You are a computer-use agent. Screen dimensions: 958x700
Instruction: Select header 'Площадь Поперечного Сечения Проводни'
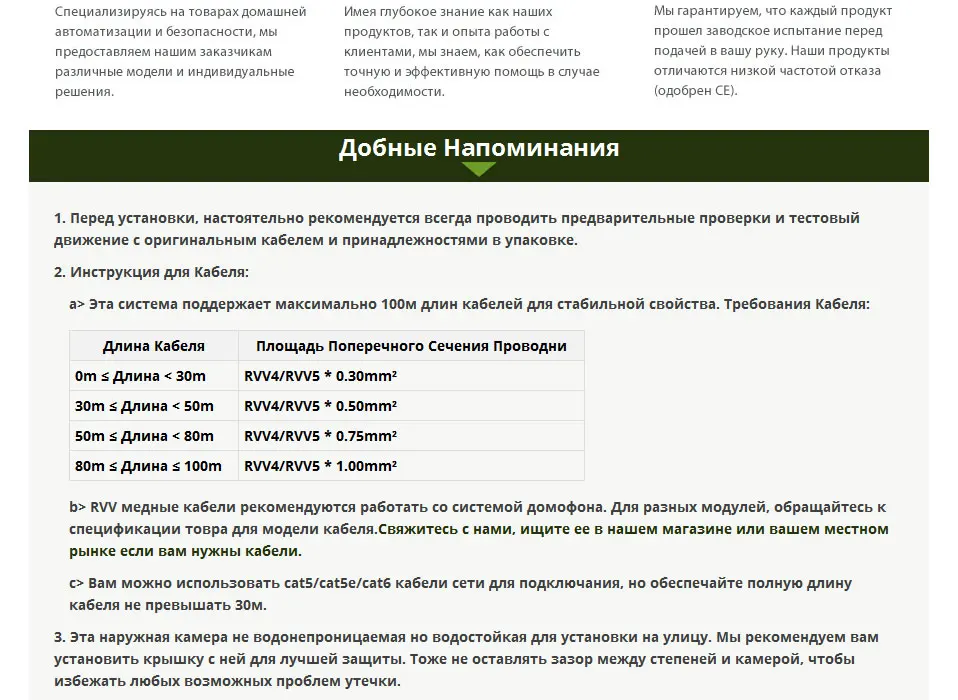click(411, 346)
